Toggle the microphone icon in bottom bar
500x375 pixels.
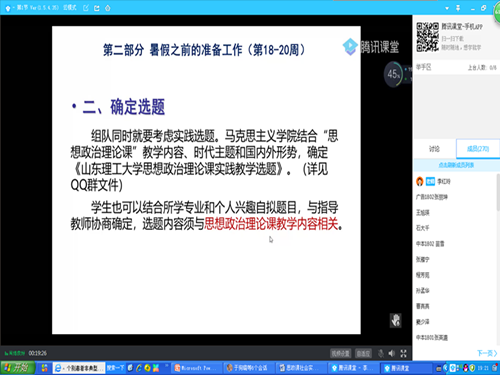(381, 353)
